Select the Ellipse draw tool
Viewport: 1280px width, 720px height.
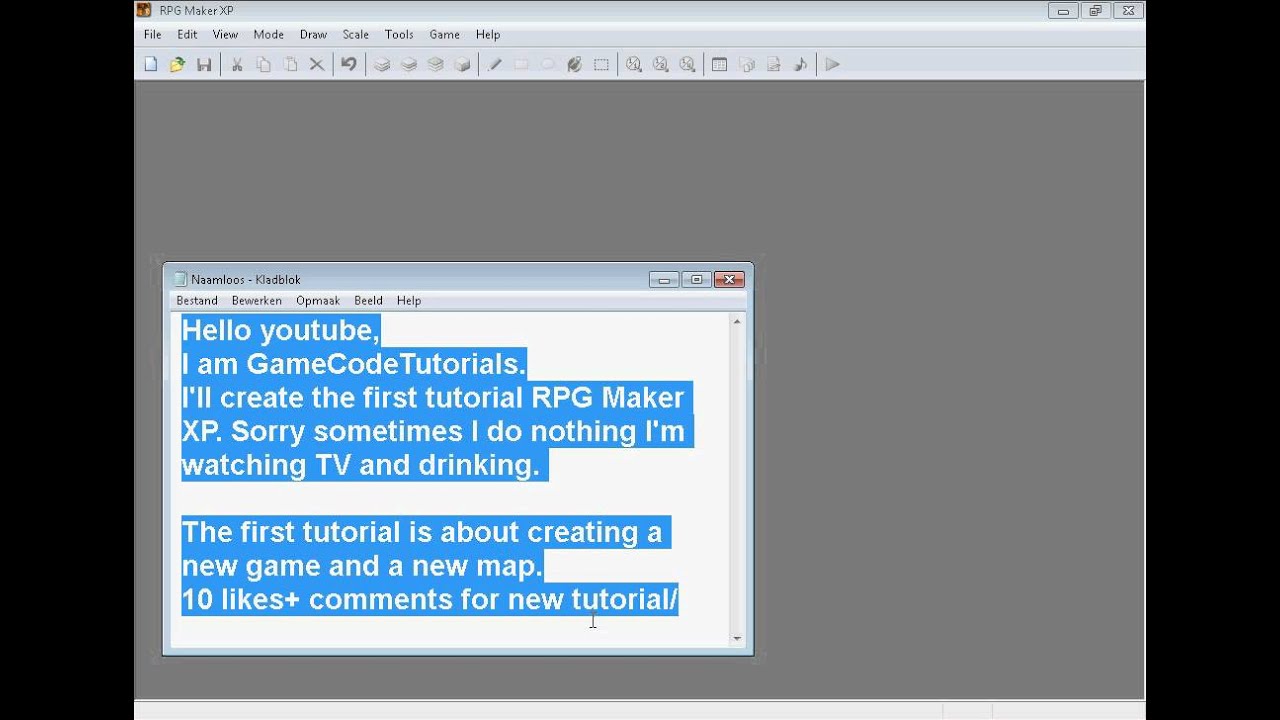[548, 64]
